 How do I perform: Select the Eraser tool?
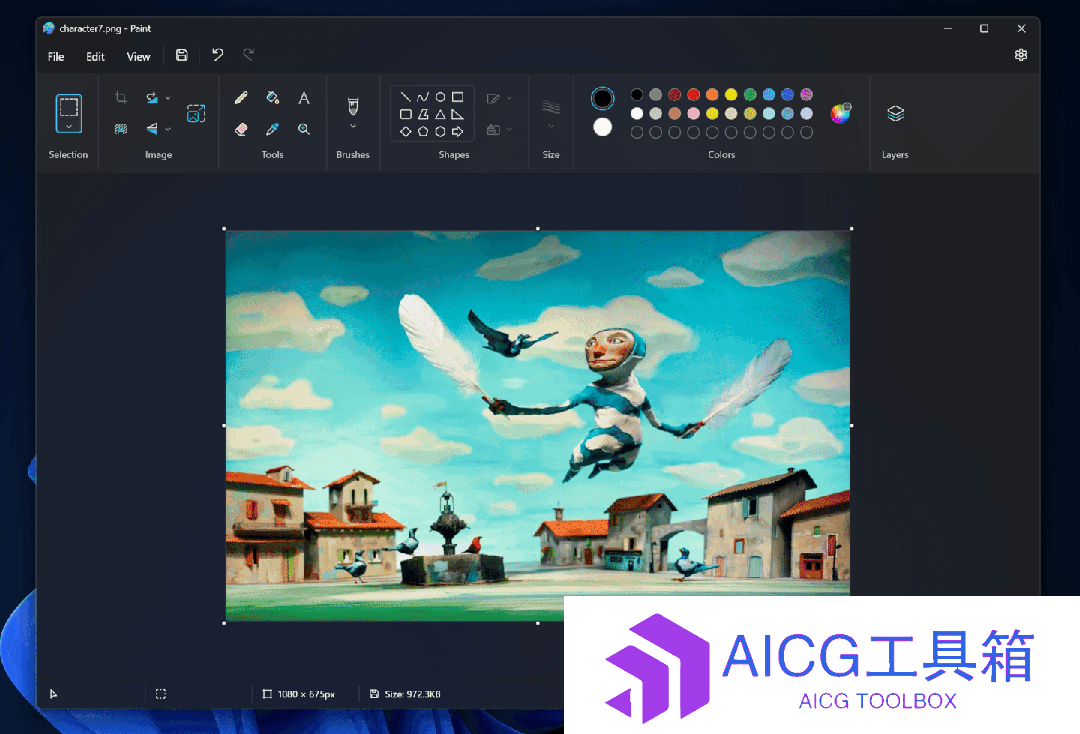click(240, 129)
